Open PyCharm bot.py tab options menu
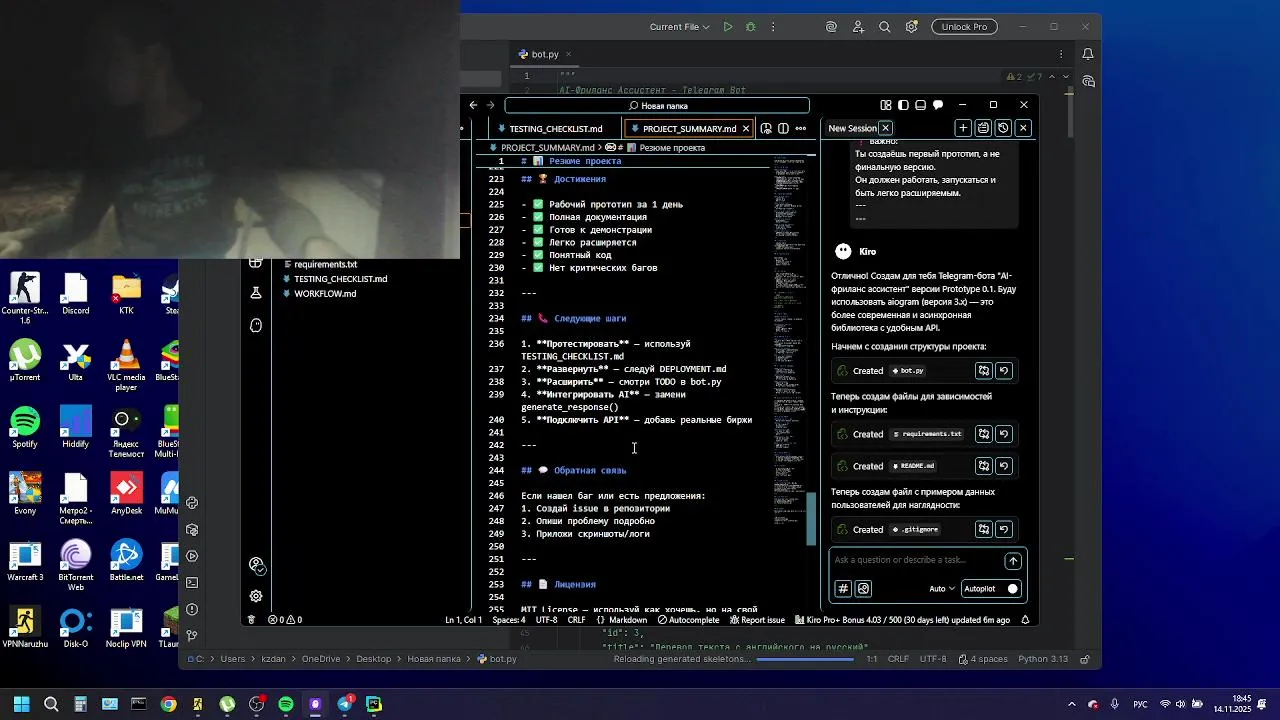Image resolution: width=1280 pixels, height=720 pixels. pyautogui.click(x=1061, y=54)
